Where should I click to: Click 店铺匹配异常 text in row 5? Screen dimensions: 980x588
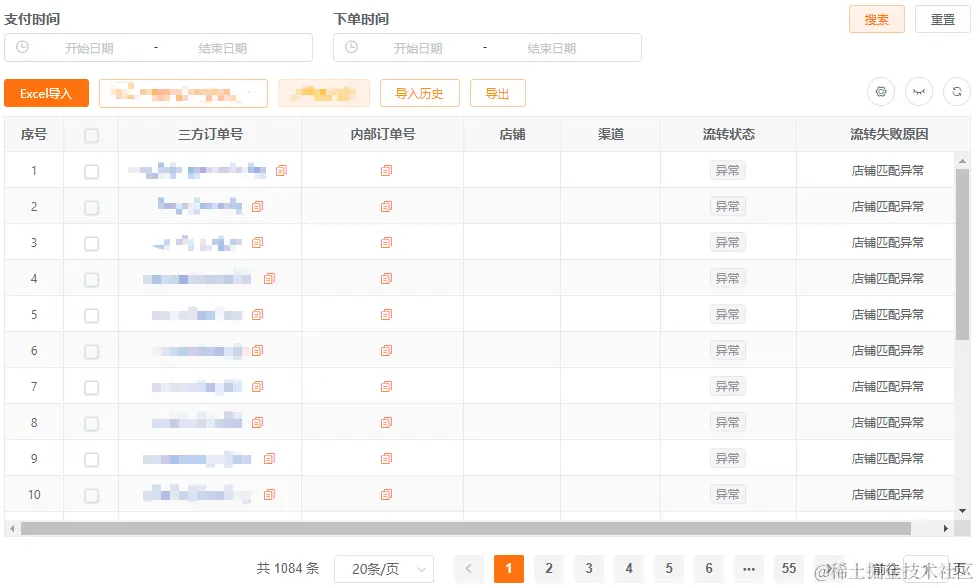click(888, 314)
